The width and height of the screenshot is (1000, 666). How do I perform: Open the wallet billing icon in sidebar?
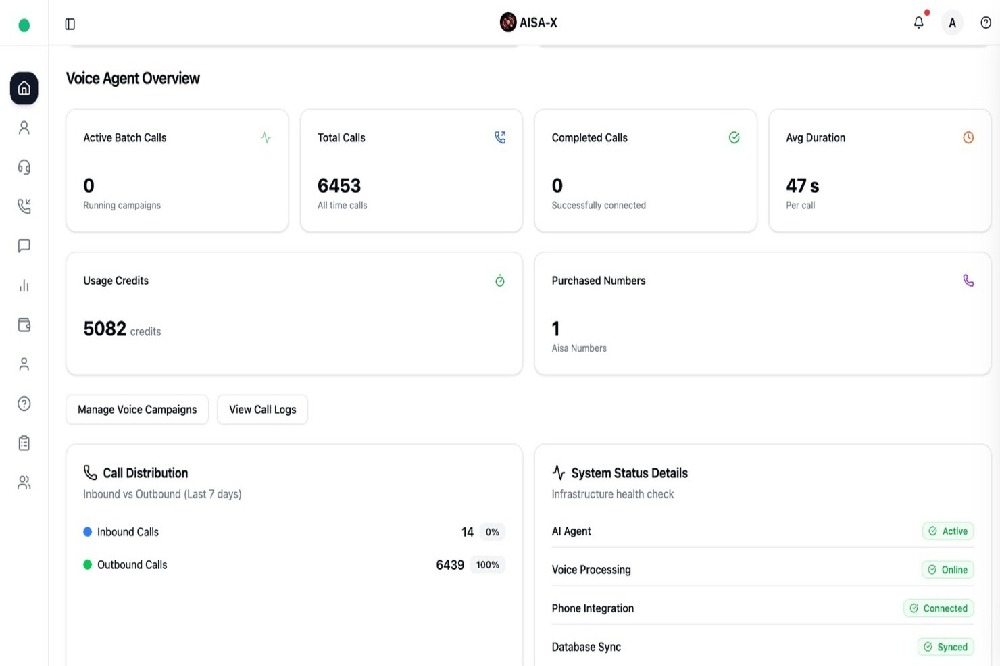pyautogui.click(x=23, y=324)
